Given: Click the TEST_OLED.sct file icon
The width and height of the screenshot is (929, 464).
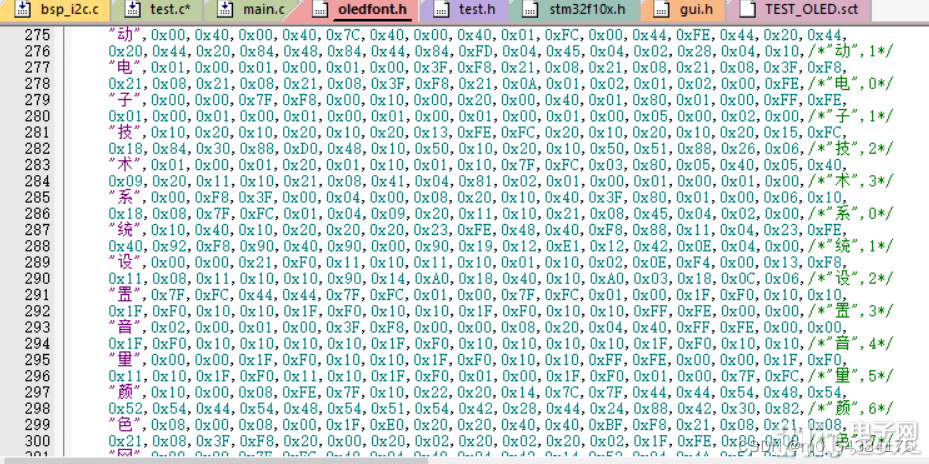Looking at the screenshot, I should [x=748, y=9].
